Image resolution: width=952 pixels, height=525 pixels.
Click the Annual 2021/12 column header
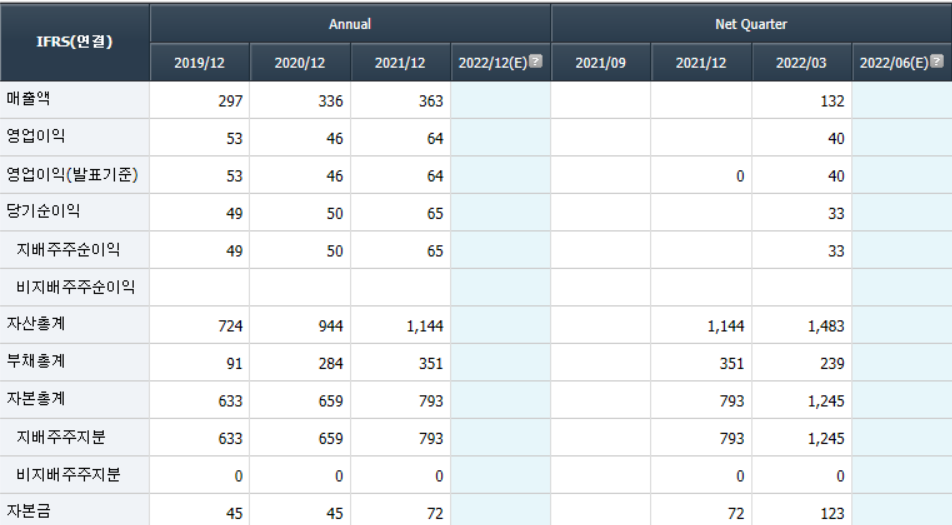pyautogui.click(x=400, y=63)
